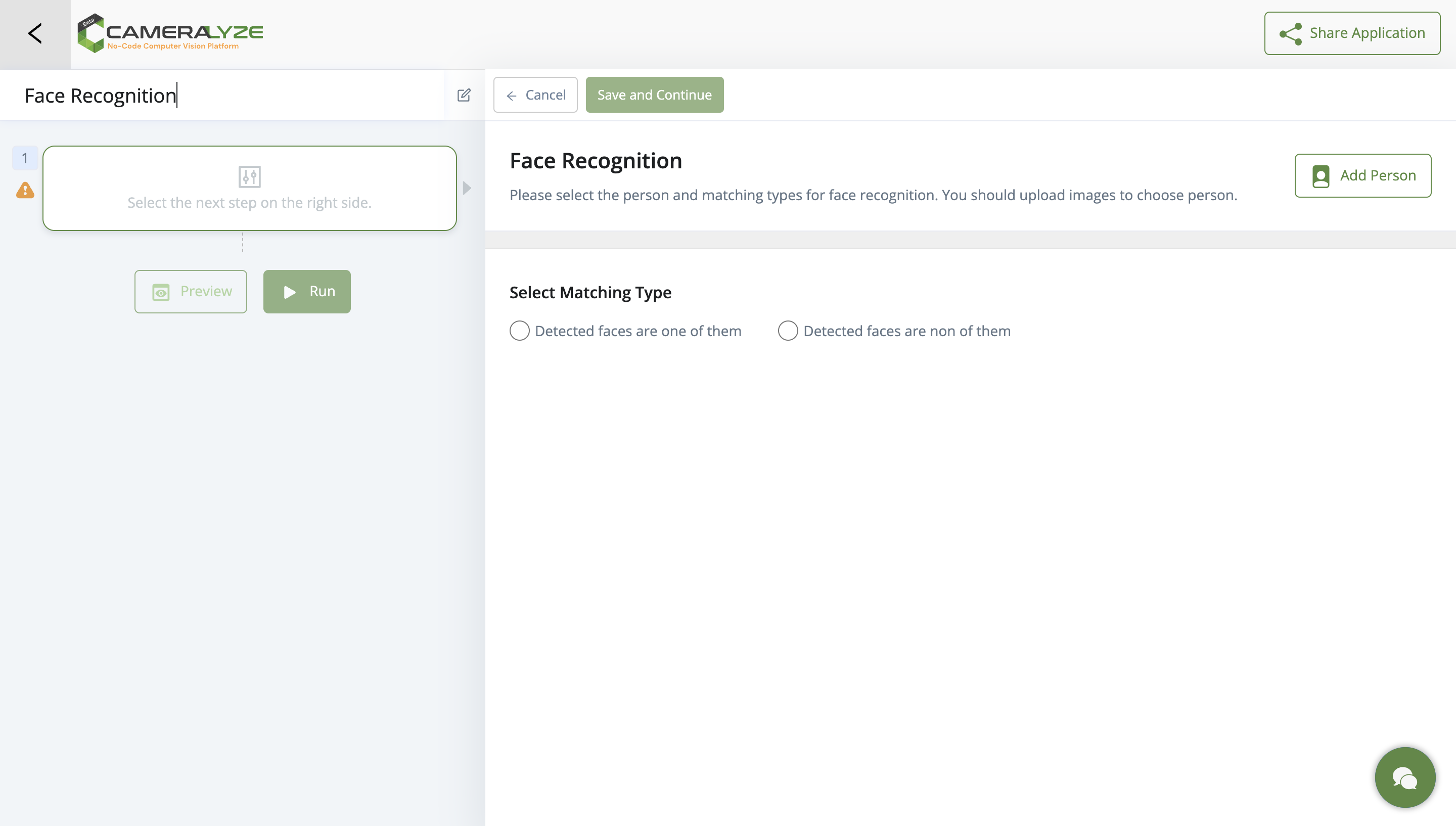The height and width of the screenshot is (826, 1456).
Task: Click the Face Recognition panel heading
Action: (596, 161)
